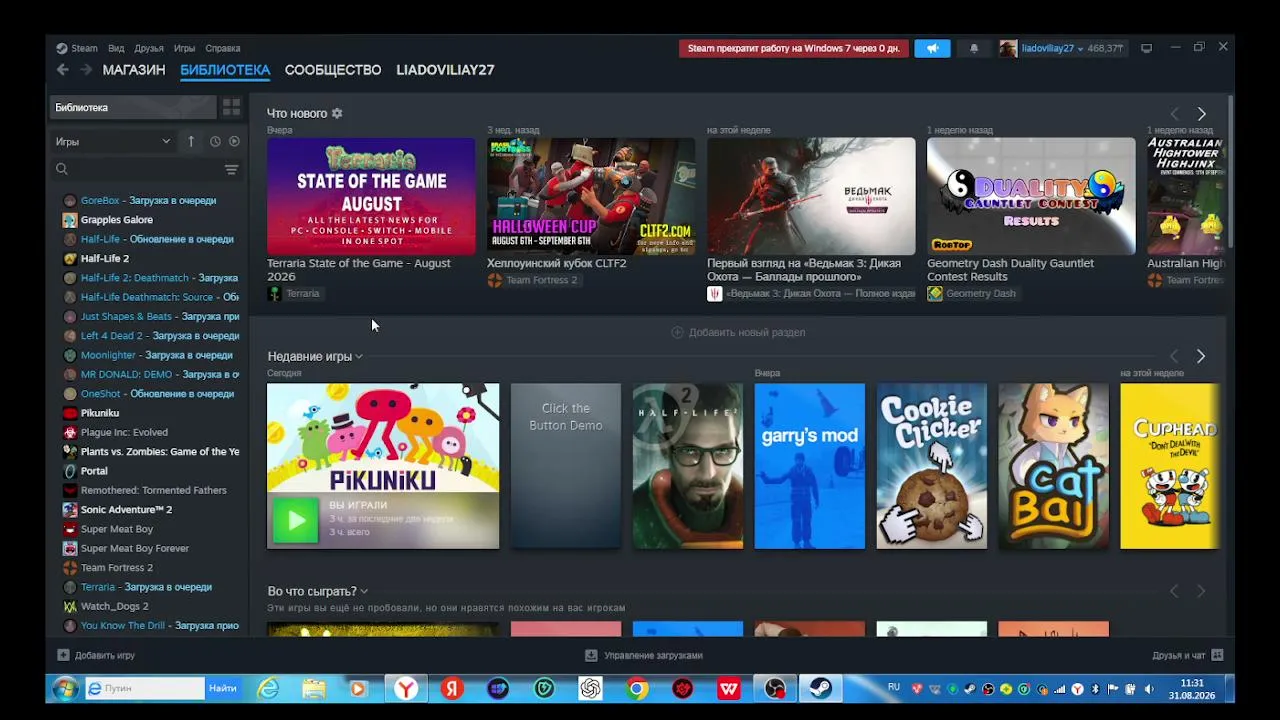
Task: Open the Вид menu
Action: tap(116, 48)
